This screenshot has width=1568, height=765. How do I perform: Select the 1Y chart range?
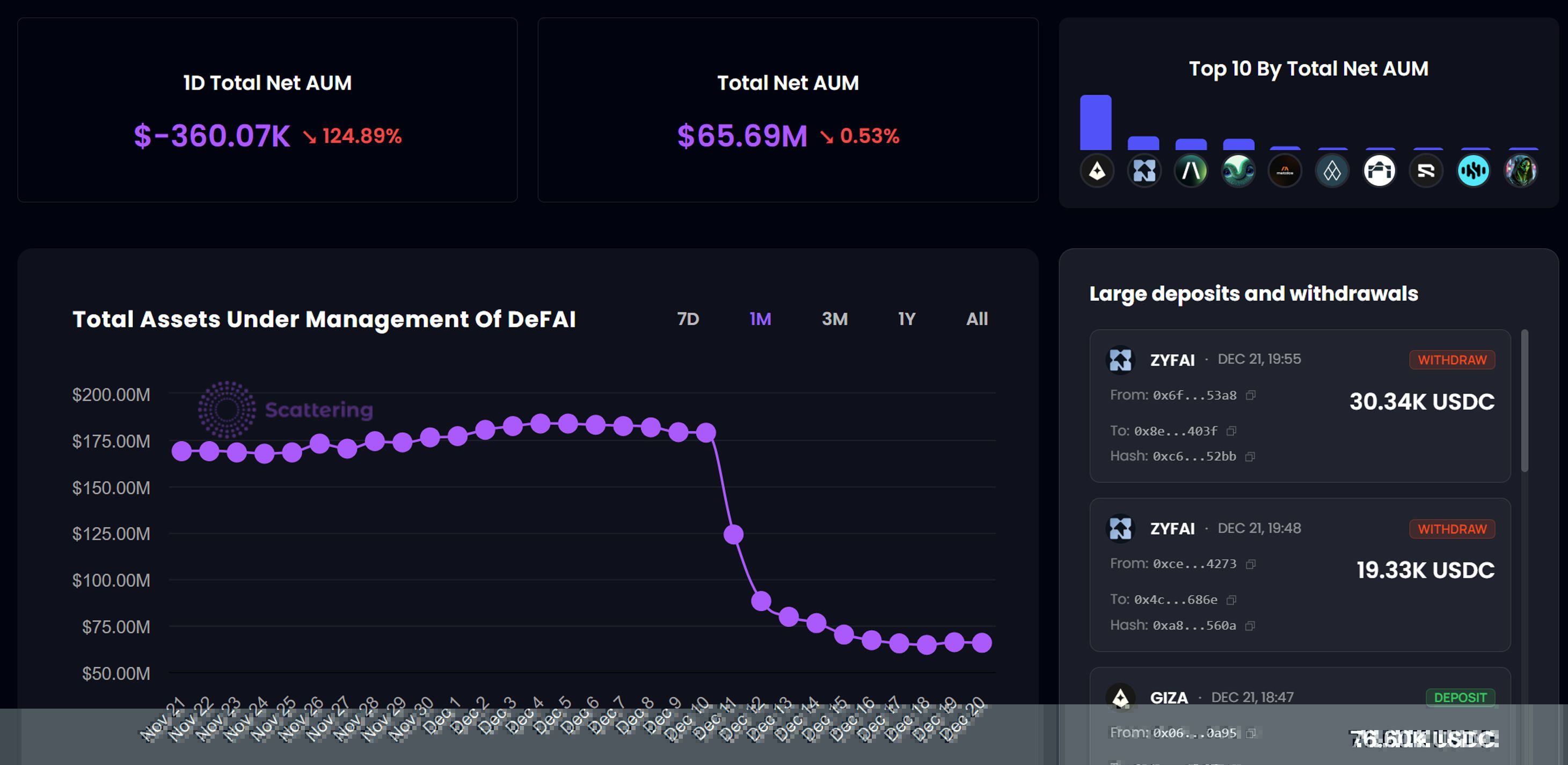point(906,319)
